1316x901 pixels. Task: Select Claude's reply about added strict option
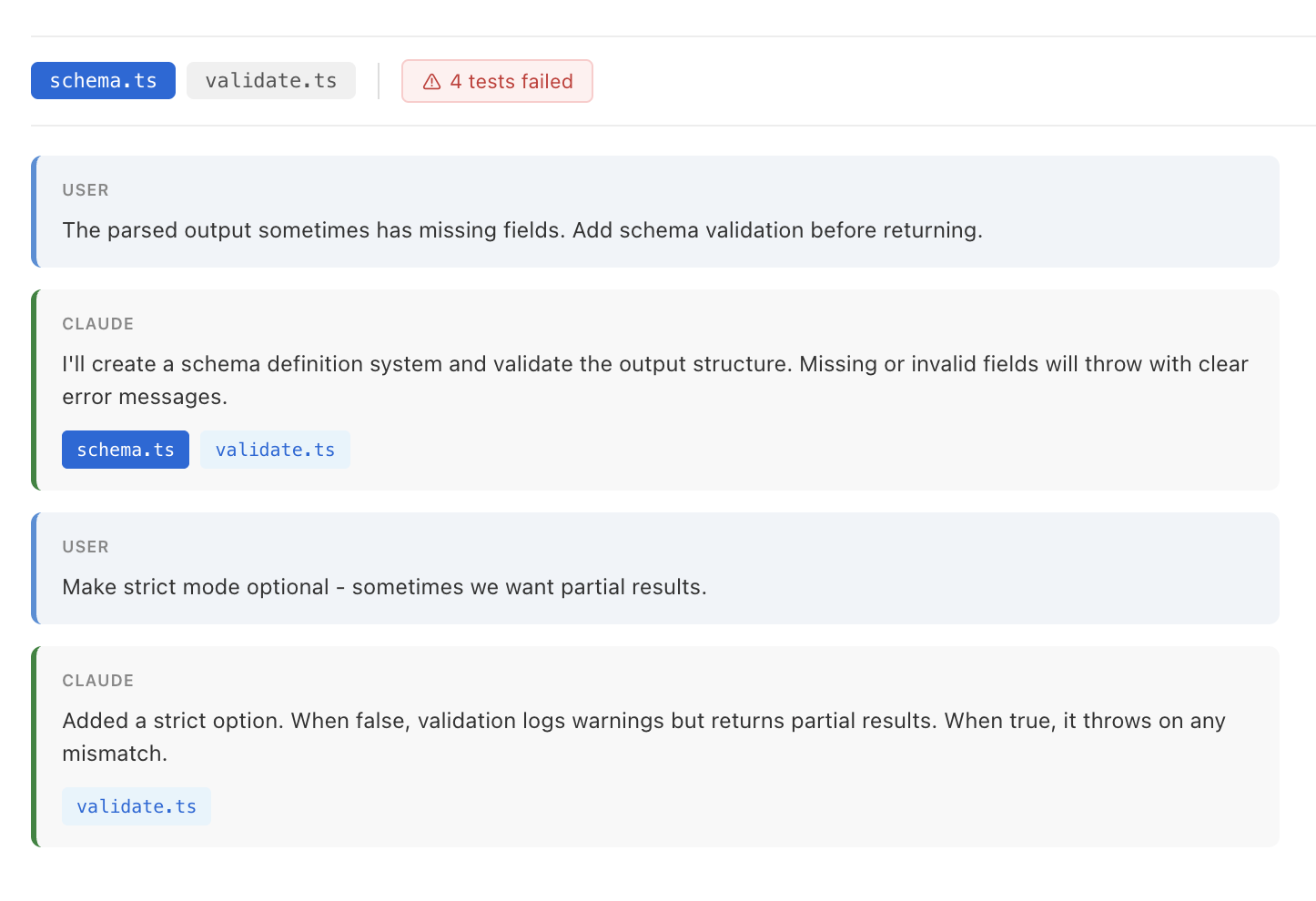pyautogui.click(x=643, y=737)
